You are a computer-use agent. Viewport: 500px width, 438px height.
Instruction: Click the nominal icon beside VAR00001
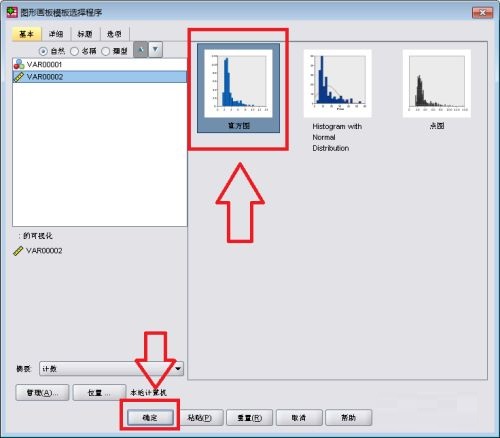[19, 64]
